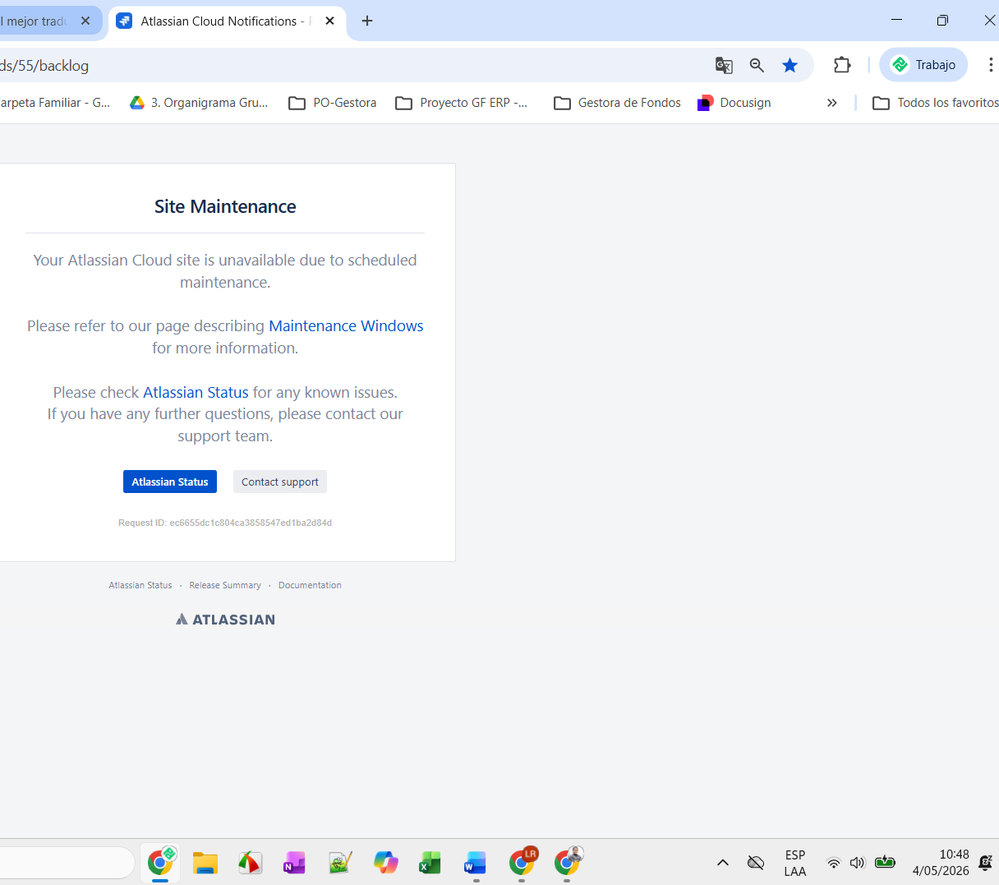This screenshot has width=999, height=885.
Task: Click the Contact support button
Action: click(280, 482)
